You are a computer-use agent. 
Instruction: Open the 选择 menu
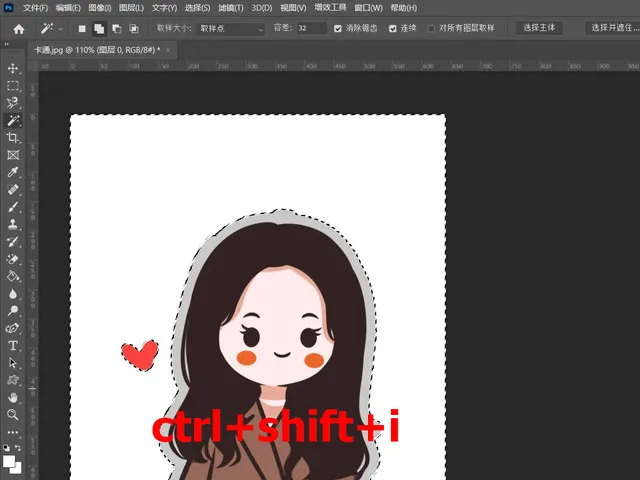point(197,8)
